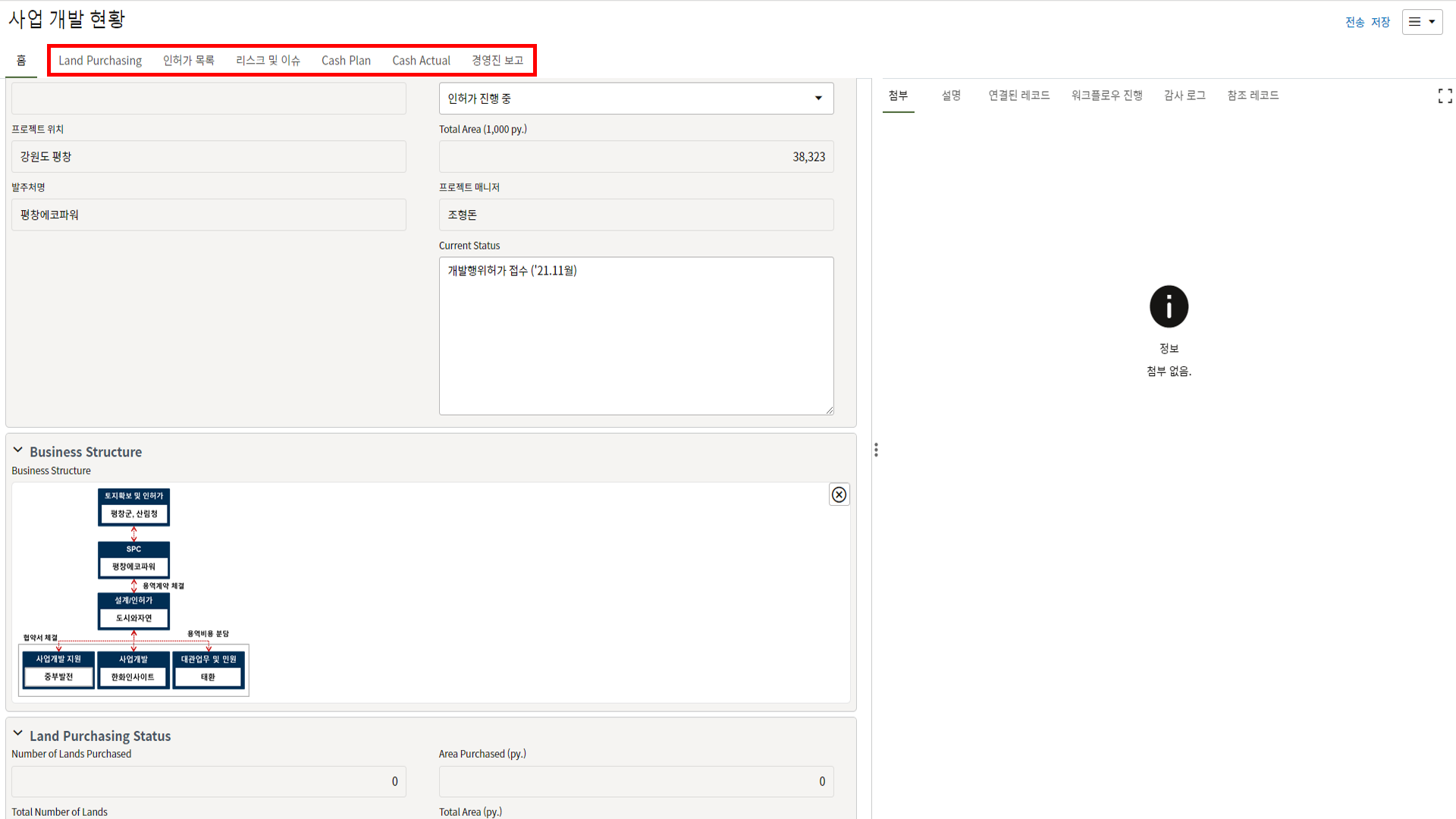This screenshot has height=819, width=1456.
Task: Collapse the Business Structure section
Action: pos(18,450)
